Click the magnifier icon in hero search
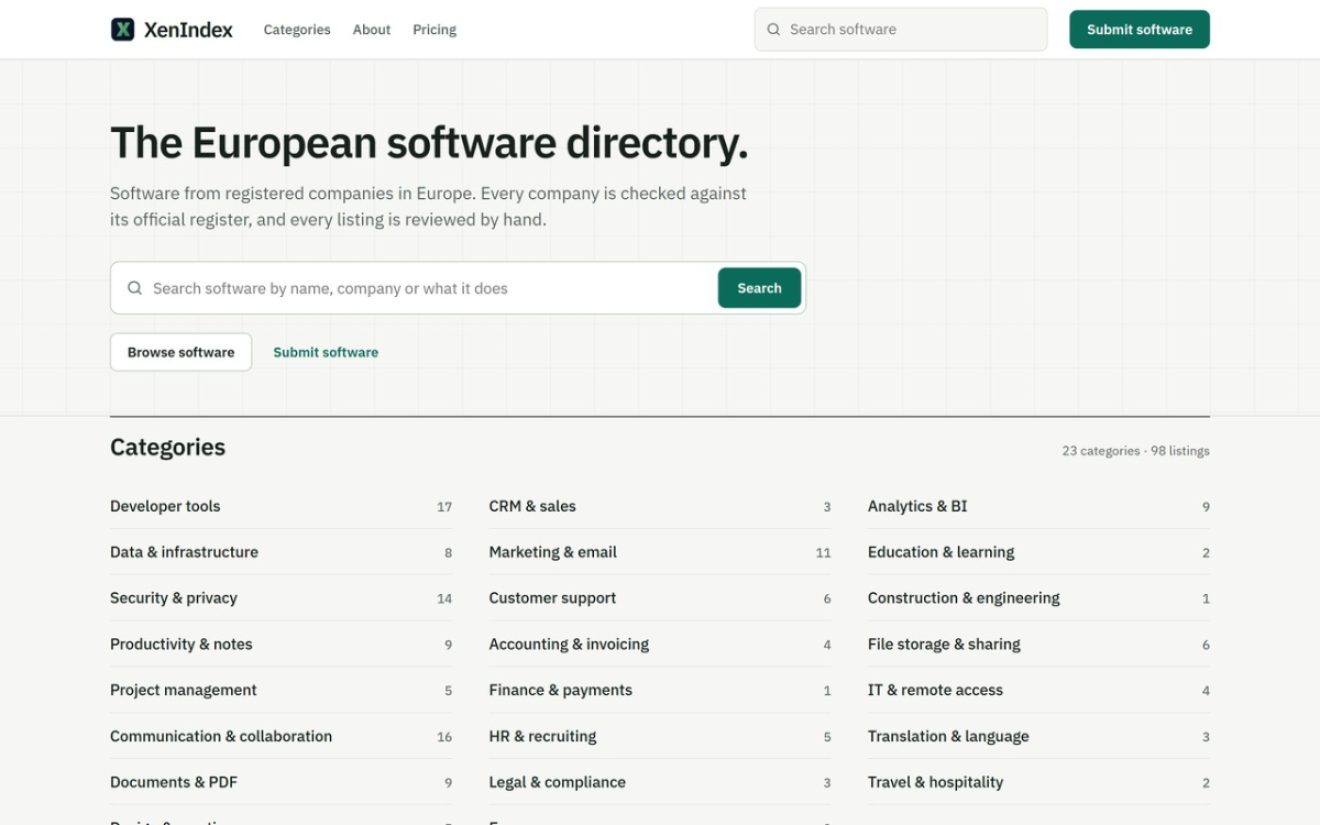Screen dimensions: 1320x825 click(x=135, y=288)
